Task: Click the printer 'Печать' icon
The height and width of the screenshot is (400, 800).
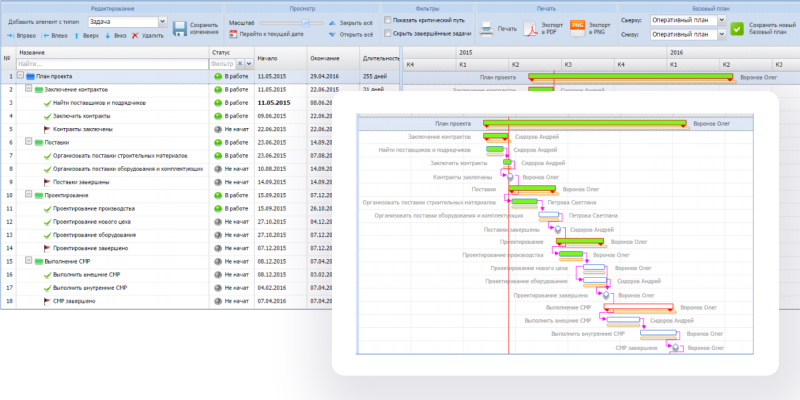Action: pyautogui.click(x=486, y=28)
